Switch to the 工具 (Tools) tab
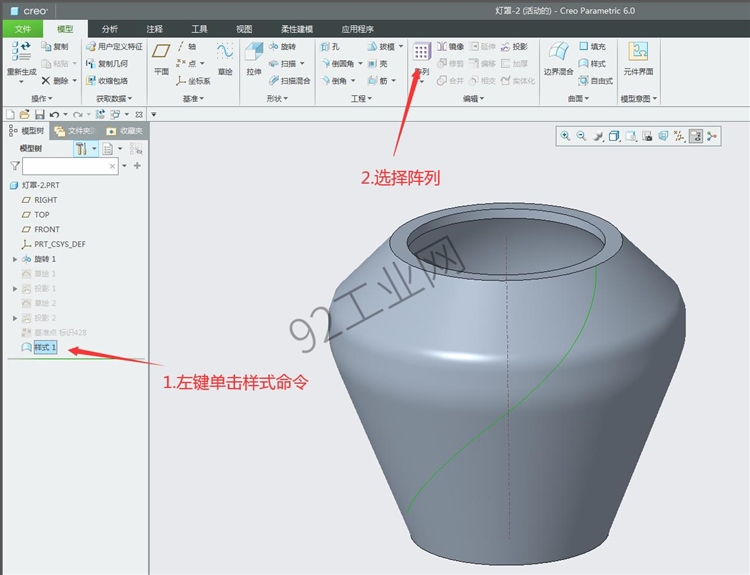The height and width of the screenshot is (575, 750). pyautogui.click(x=199, y=29)
